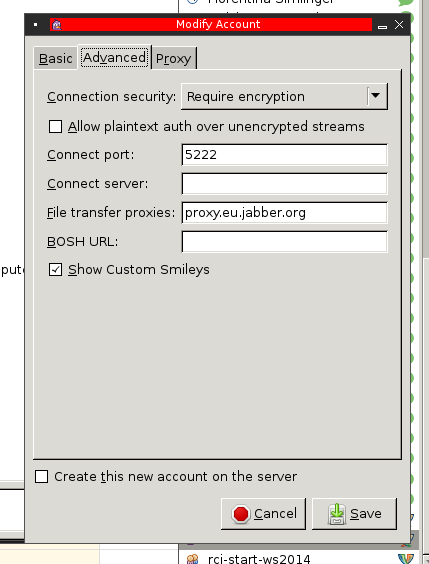The height and width of the screenshot is (564, 429).
Task: Click the window menu dot in title bar
Action: (35, 24)
